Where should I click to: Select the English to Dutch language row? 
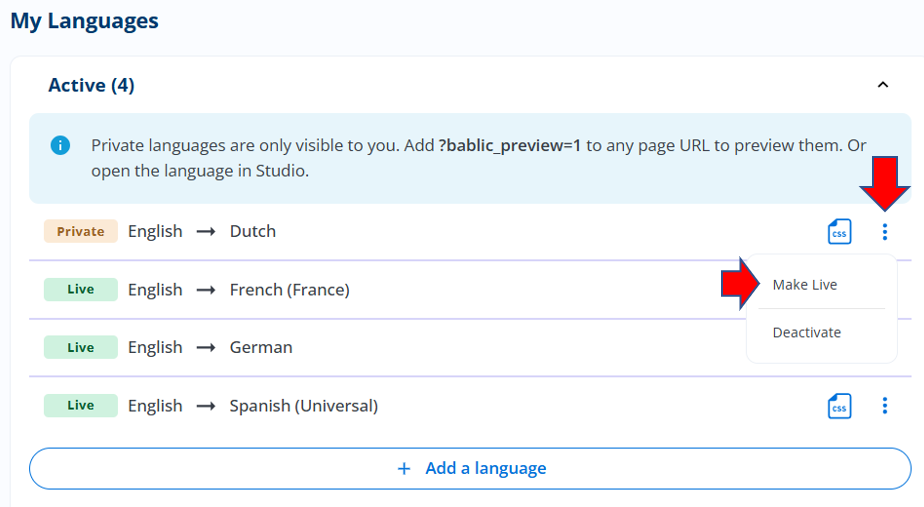470,232
